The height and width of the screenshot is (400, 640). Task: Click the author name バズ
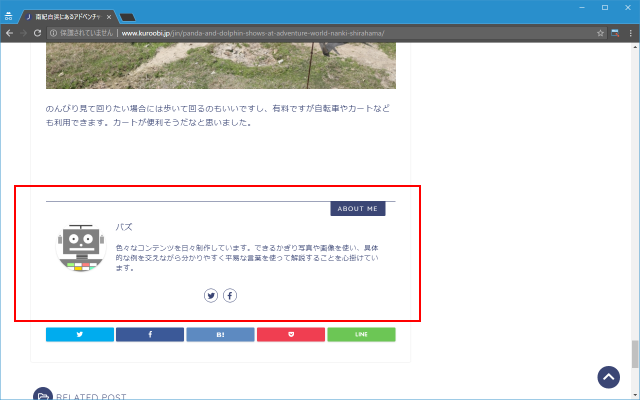pyautogui.click(x=124, y=227)
